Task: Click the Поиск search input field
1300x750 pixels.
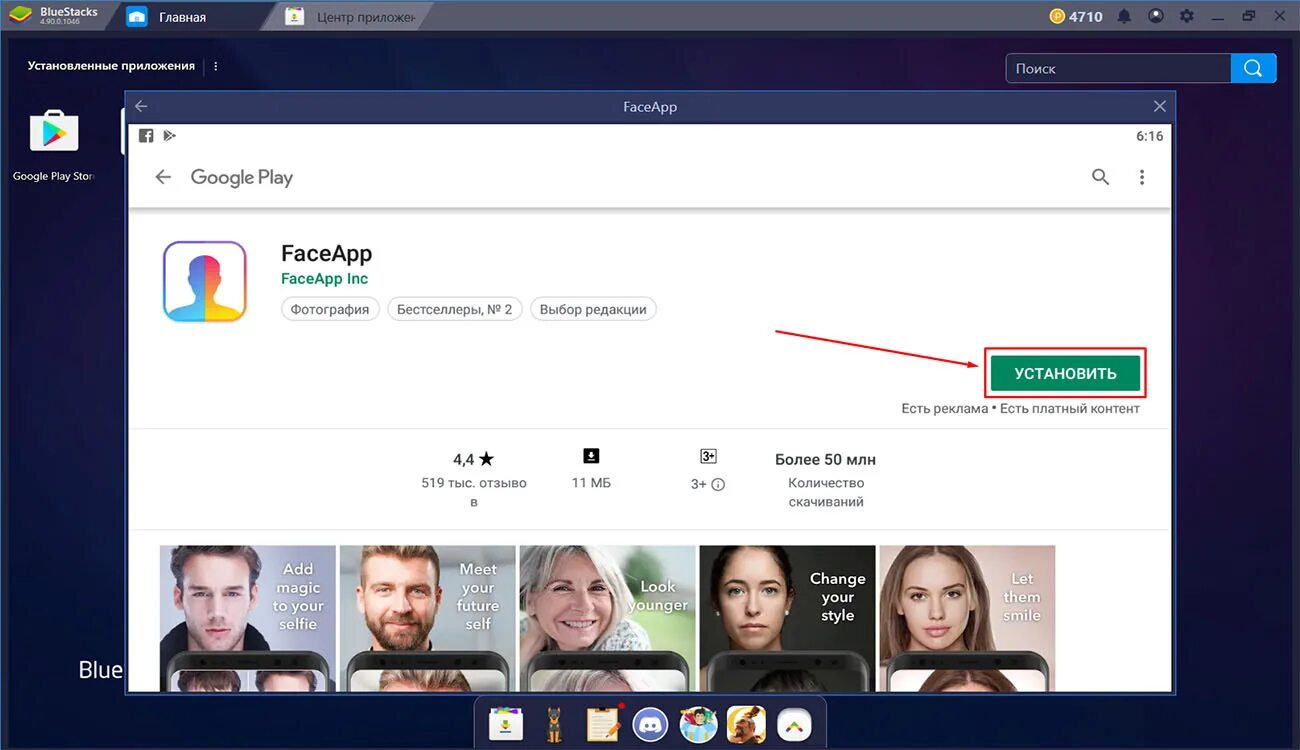Action: click(1118, 68)
